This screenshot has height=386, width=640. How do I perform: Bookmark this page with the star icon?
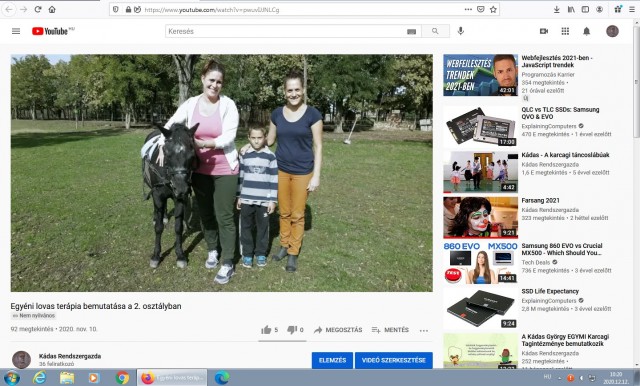(x=493, y=9)
